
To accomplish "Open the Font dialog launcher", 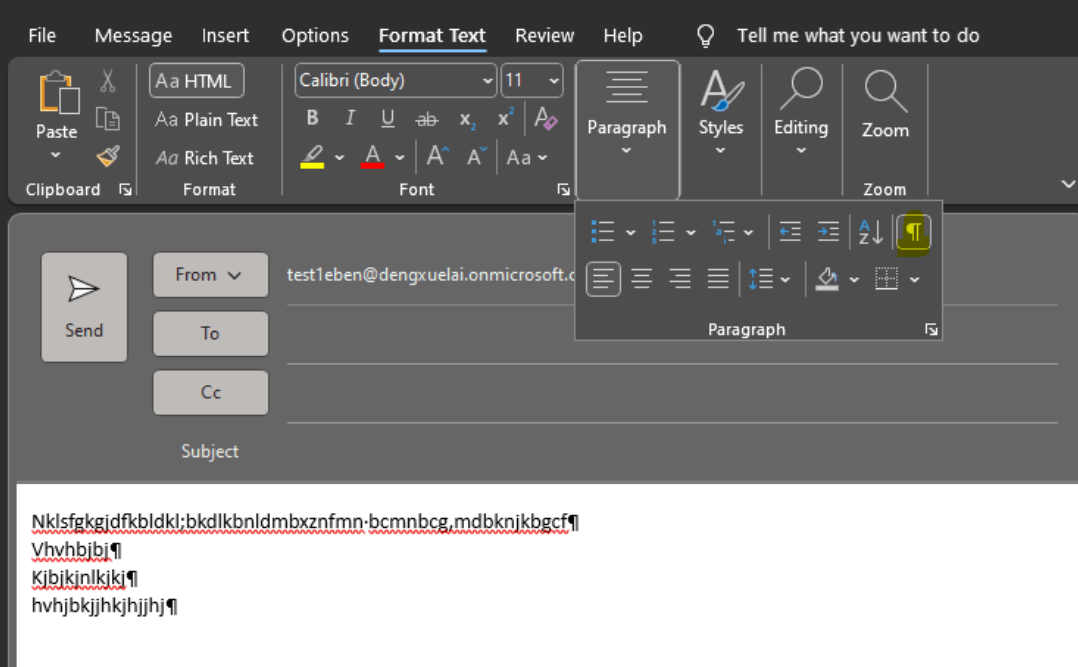I will click(x=563, y=189).
